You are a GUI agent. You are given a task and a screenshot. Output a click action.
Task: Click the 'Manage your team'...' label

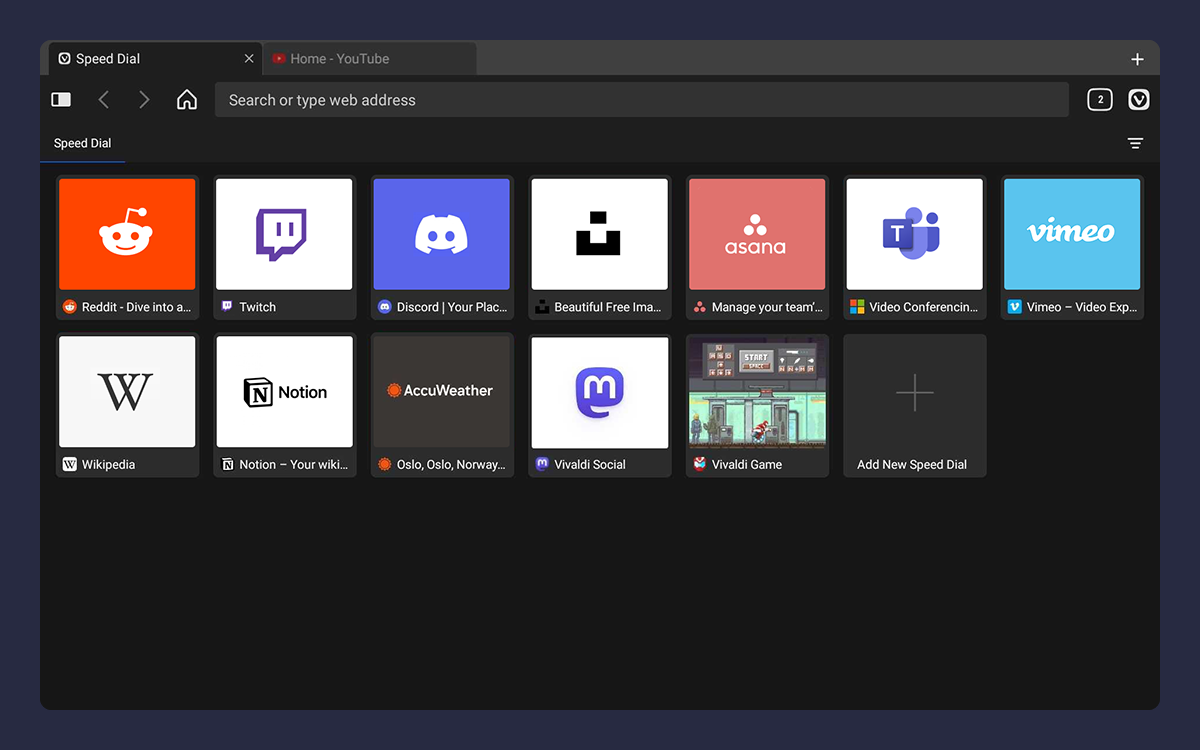click(x=768, y=307)
